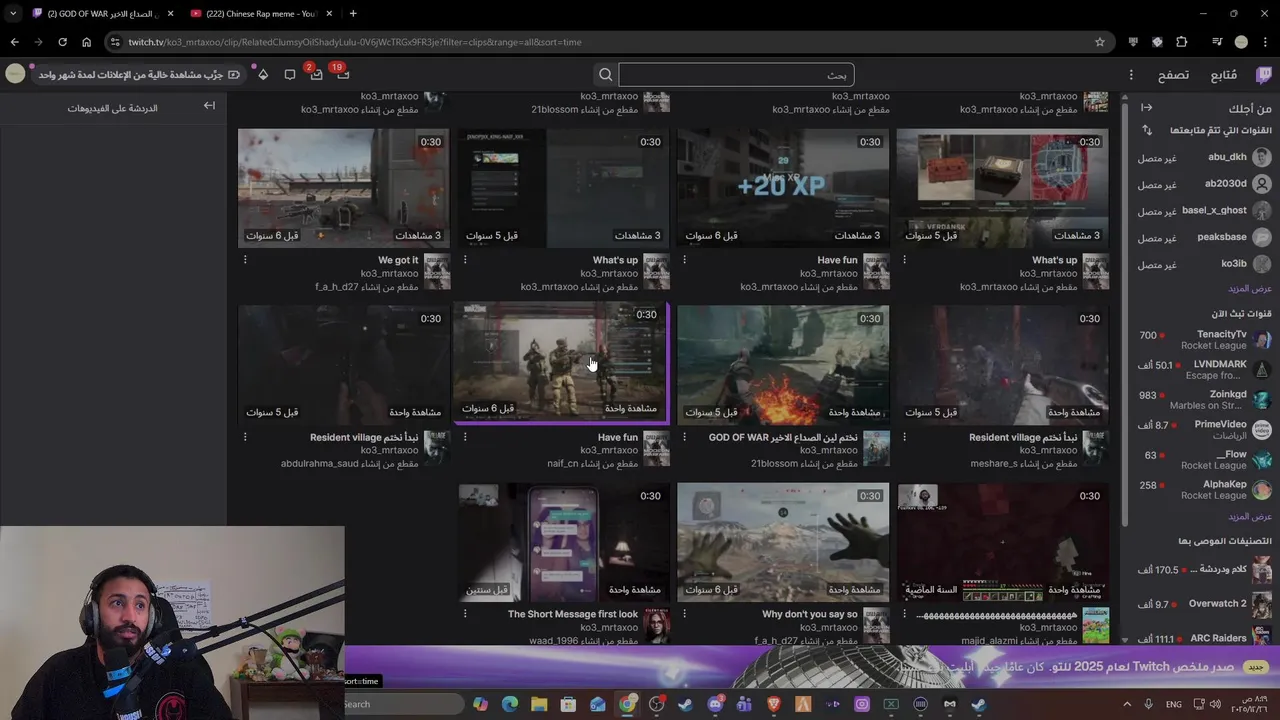Open AlphaKep live channel
Image resolution: width=1280 pixels, height=720 pixels.
(1205, 490)
